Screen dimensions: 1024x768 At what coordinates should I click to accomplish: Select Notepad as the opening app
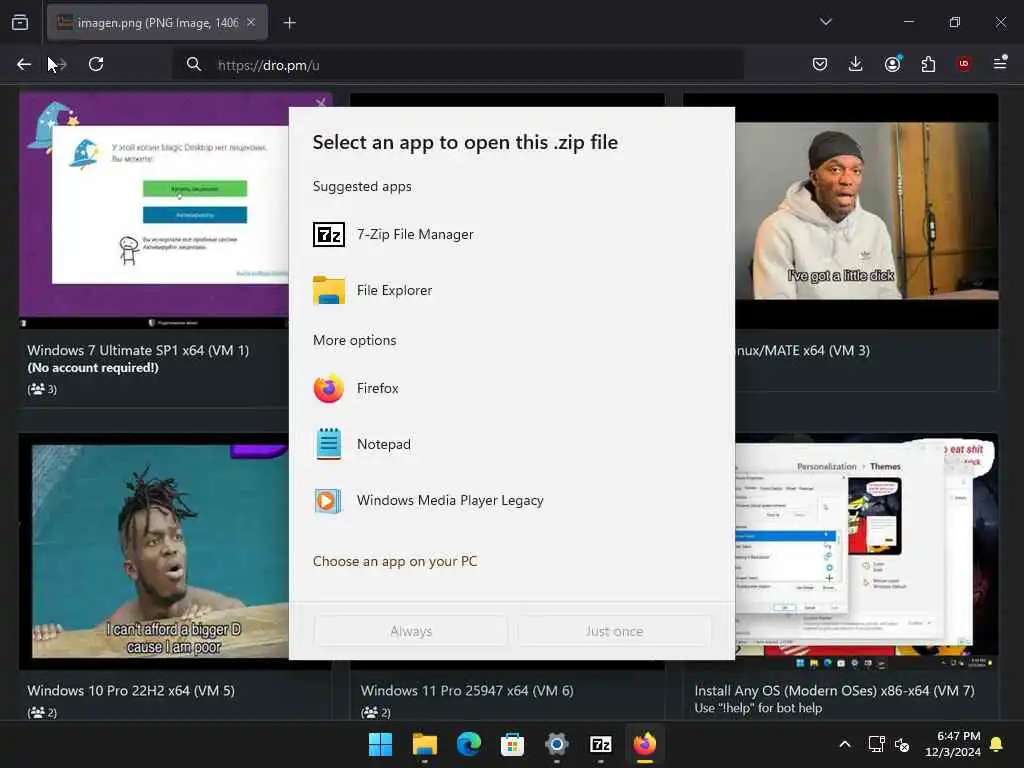511,445
